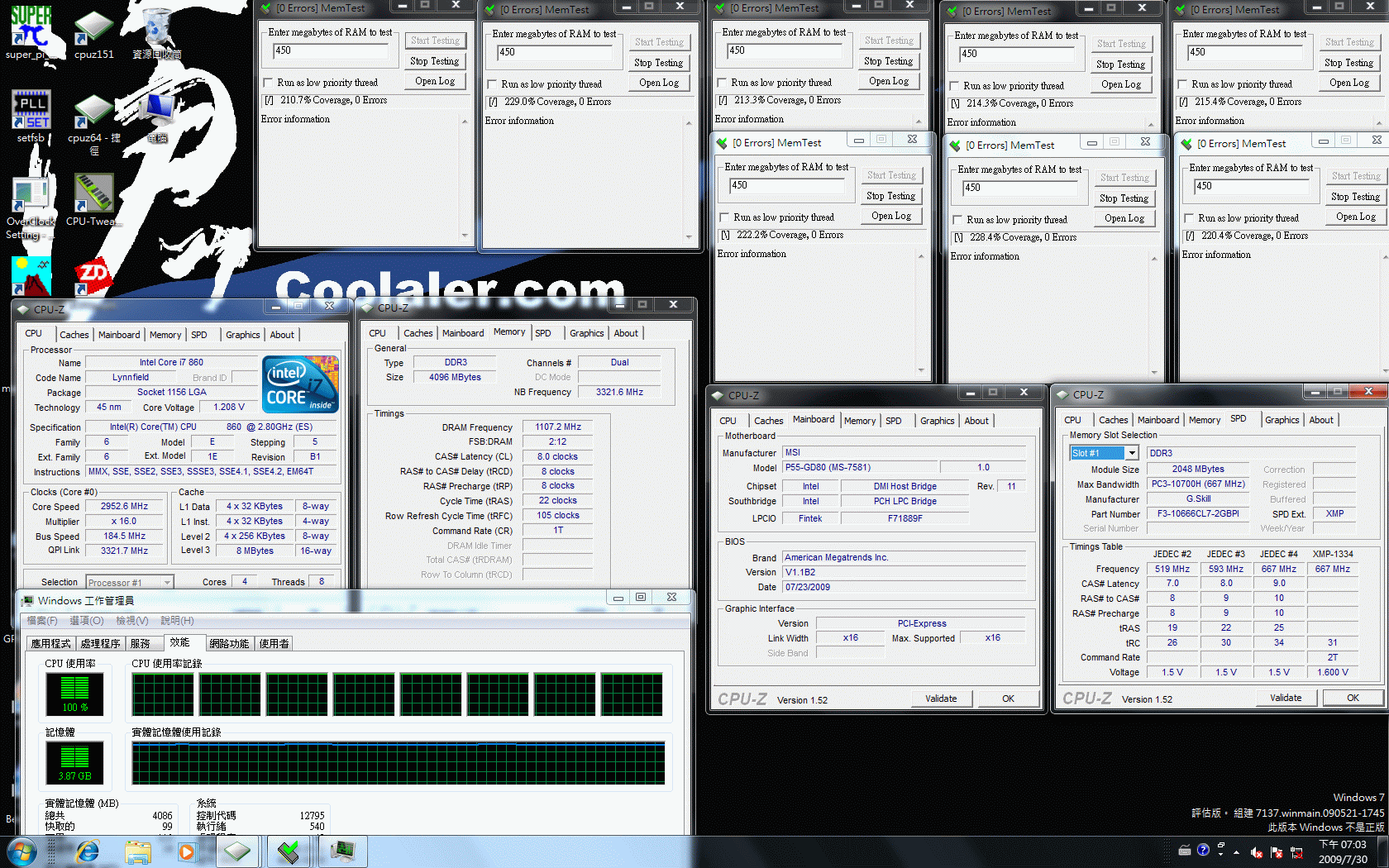Click Open Log in 229.0% coverage MemTest

coord(659,83)
